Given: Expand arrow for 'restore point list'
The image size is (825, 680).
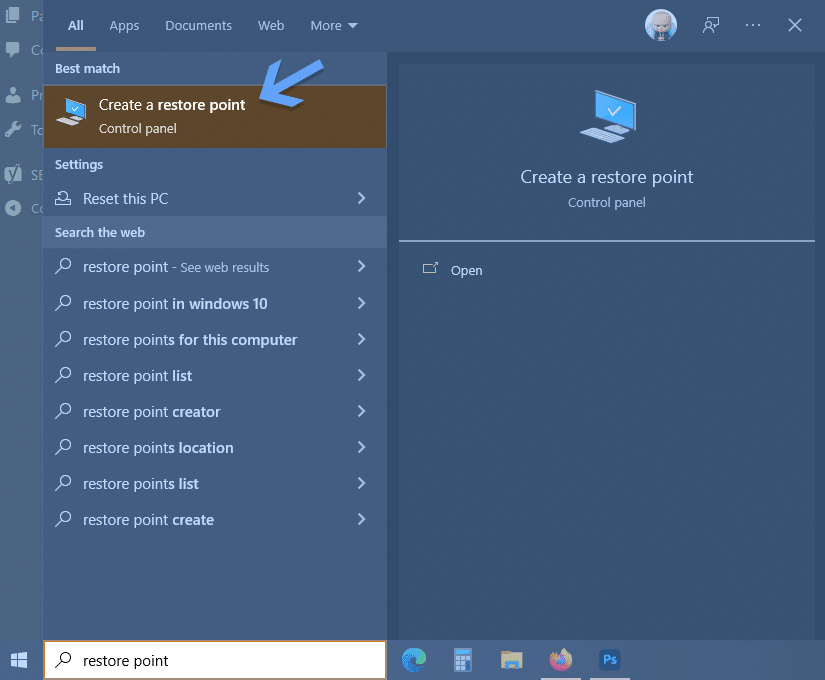Looking at the screenshot, I should click(361, 375).
